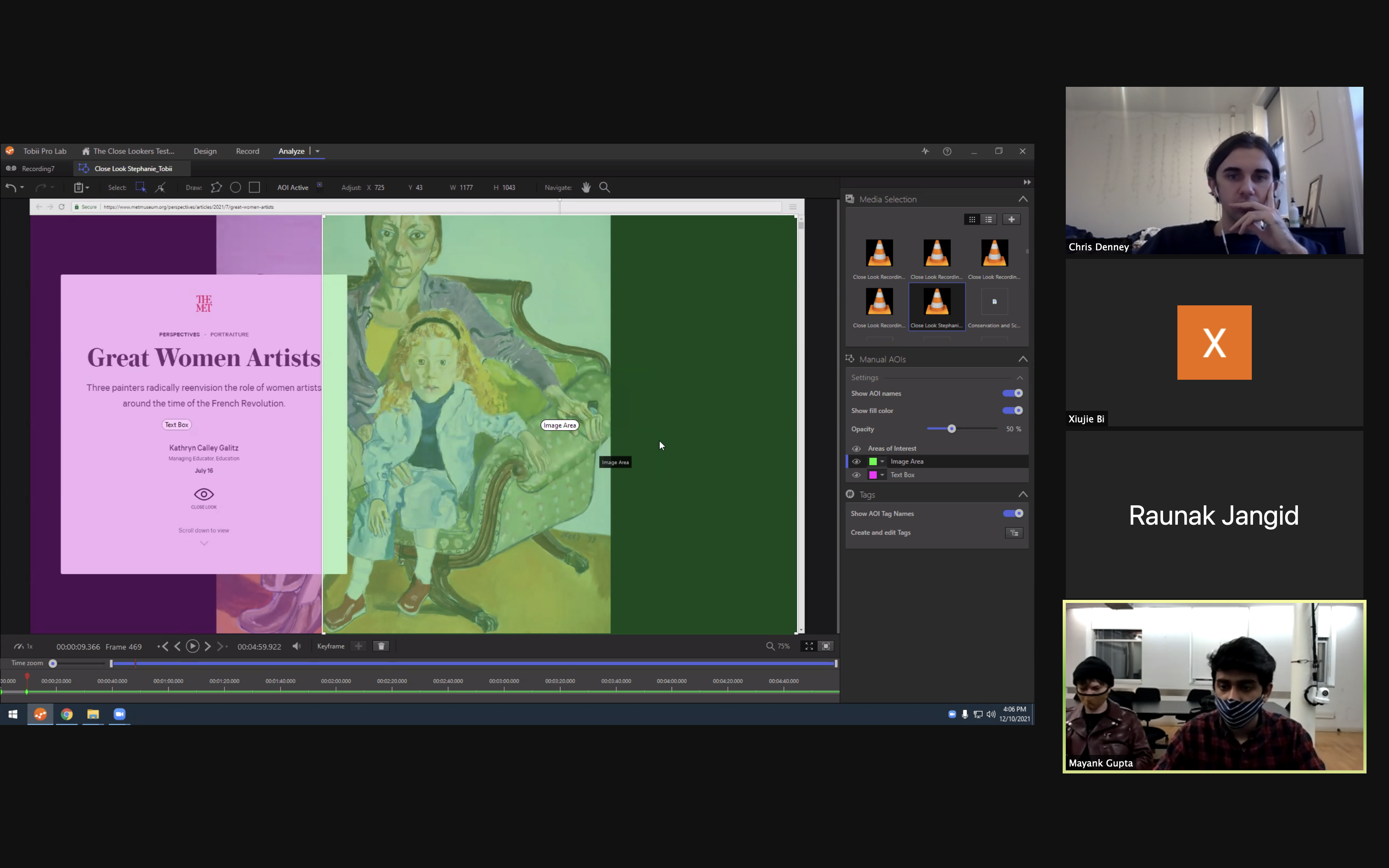The width and height of the screenshot is (1389, 868).
Task: Switch to the Analyze tab
Action: (x=291, y=151)
